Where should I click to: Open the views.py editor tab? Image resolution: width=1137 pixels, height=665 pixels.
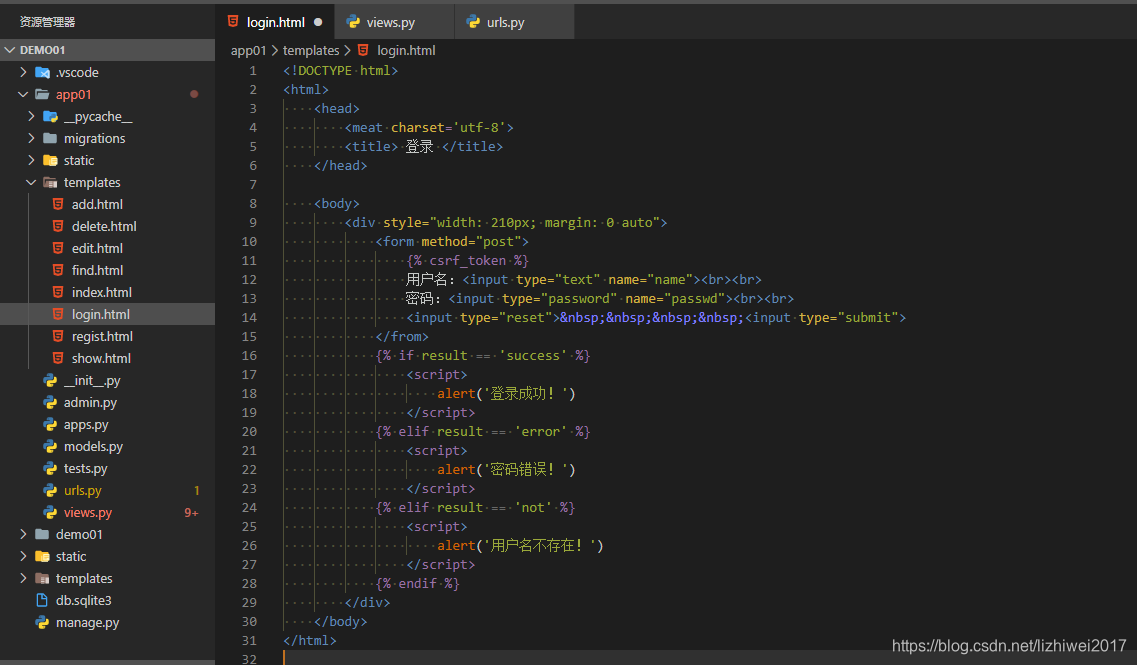click(x=394, y=22)
